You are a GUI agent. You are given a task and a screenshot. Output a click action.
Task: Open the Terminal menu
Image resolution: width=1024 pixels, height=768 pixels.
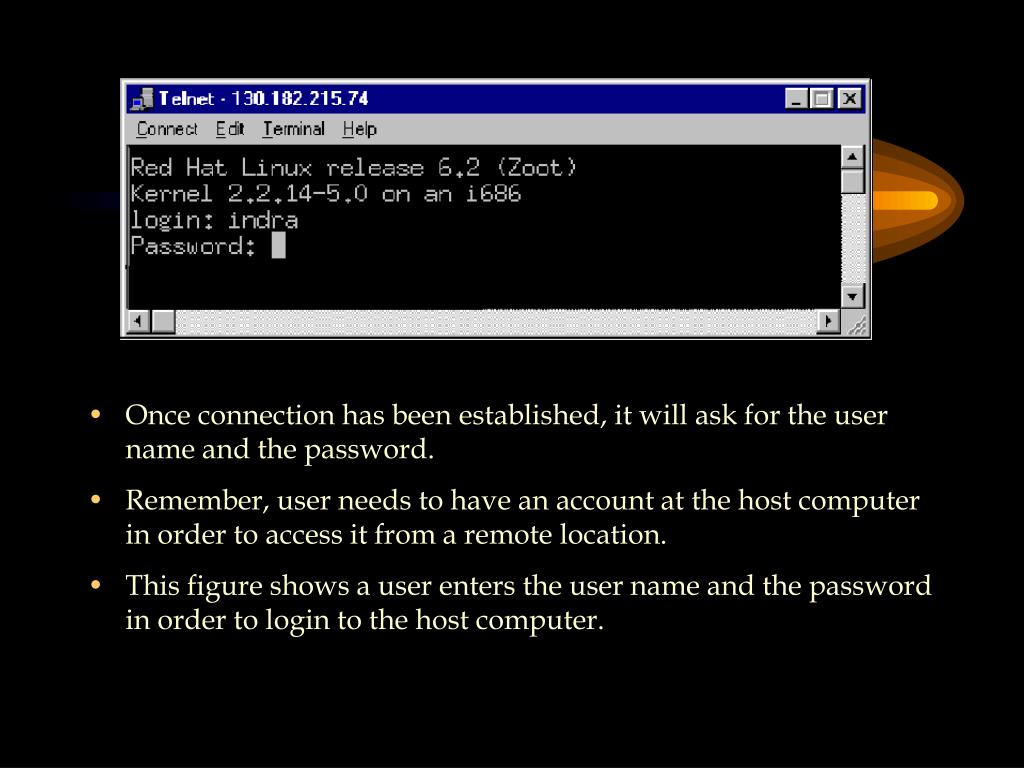point(293,129)
